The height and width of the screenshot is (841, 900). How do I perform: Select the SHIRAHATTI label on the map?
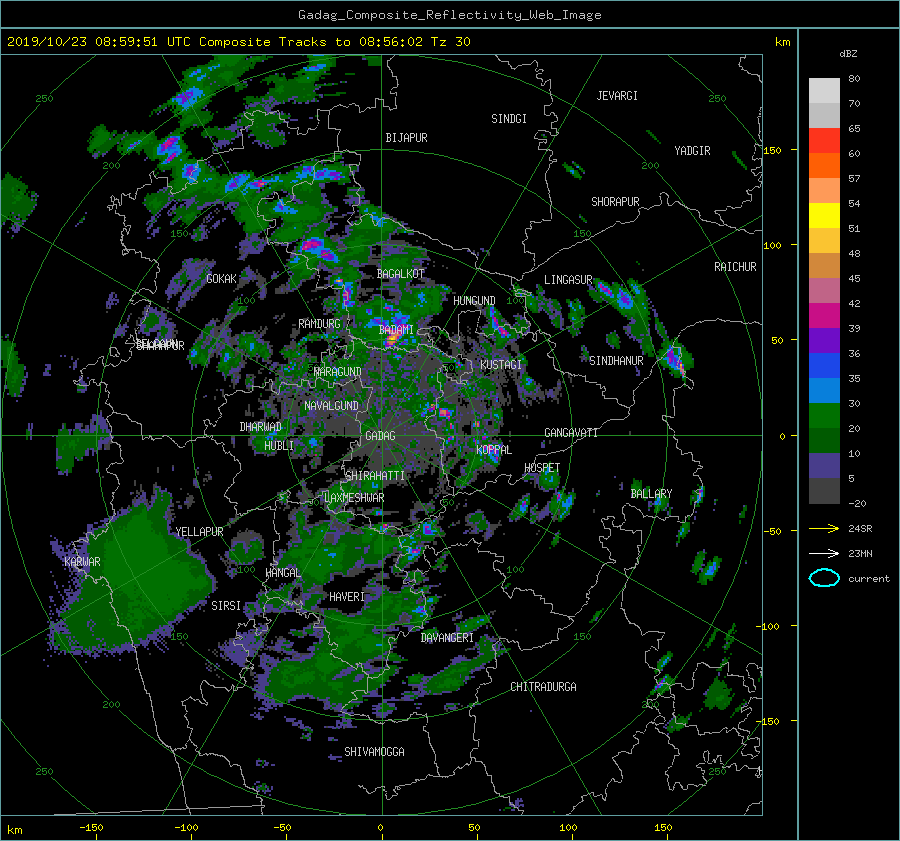tap(375, 476)
